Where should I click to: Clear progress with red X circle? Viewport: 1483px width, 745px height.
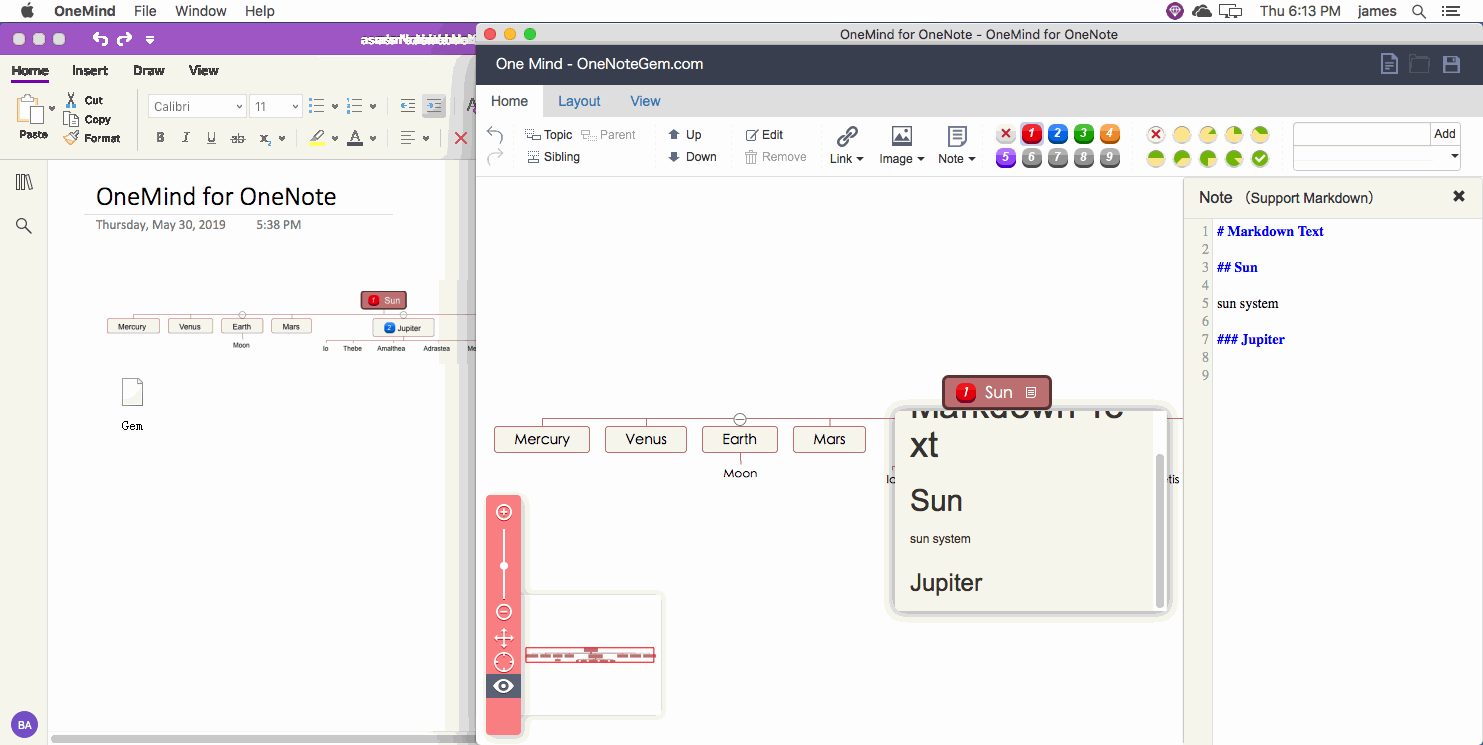pyautogui.click(x=1156, y=135)
